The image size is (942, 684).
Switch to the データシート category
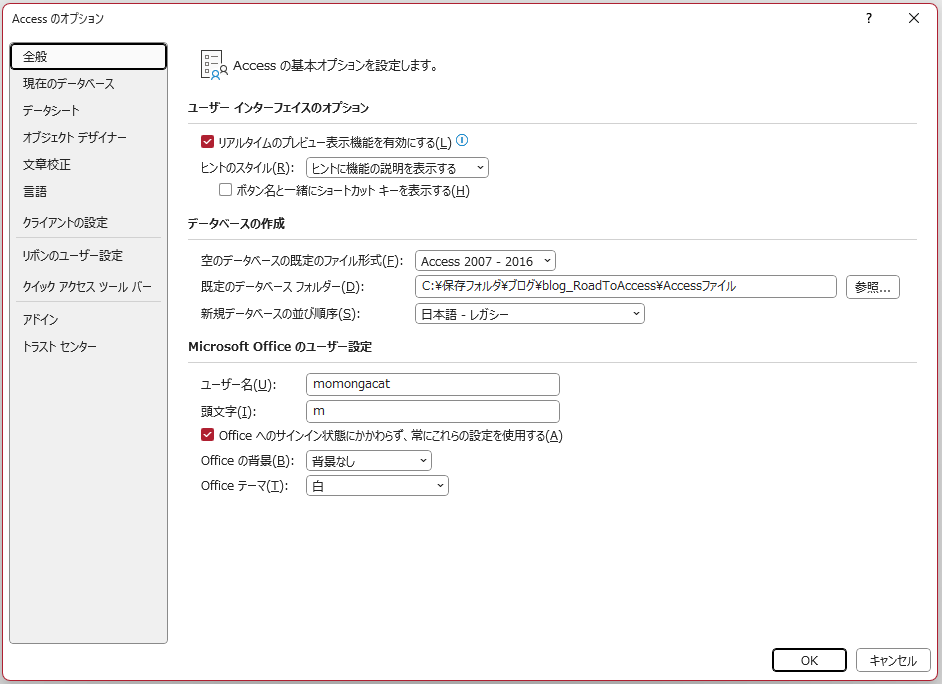point(51,111)
